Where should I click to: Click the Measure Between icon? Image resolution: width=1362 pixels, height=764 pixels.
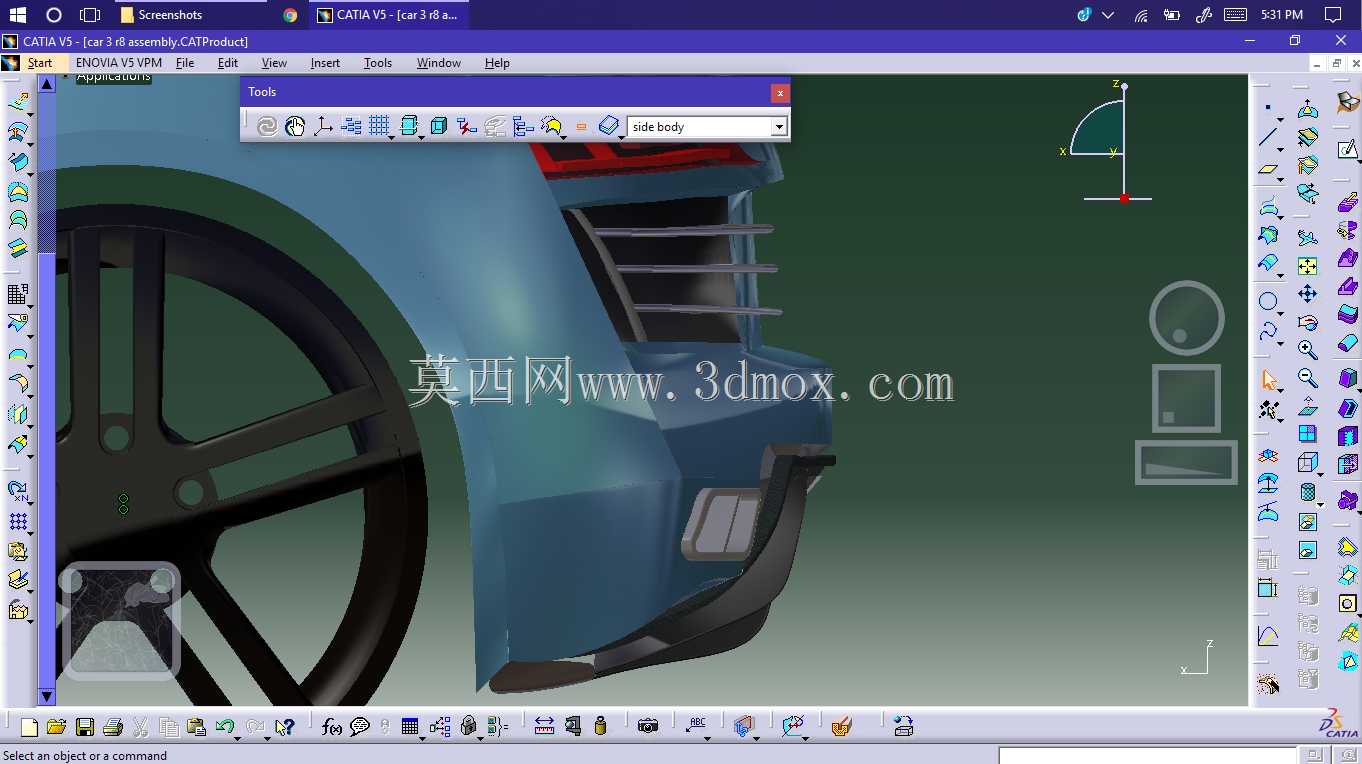point(544,727)
